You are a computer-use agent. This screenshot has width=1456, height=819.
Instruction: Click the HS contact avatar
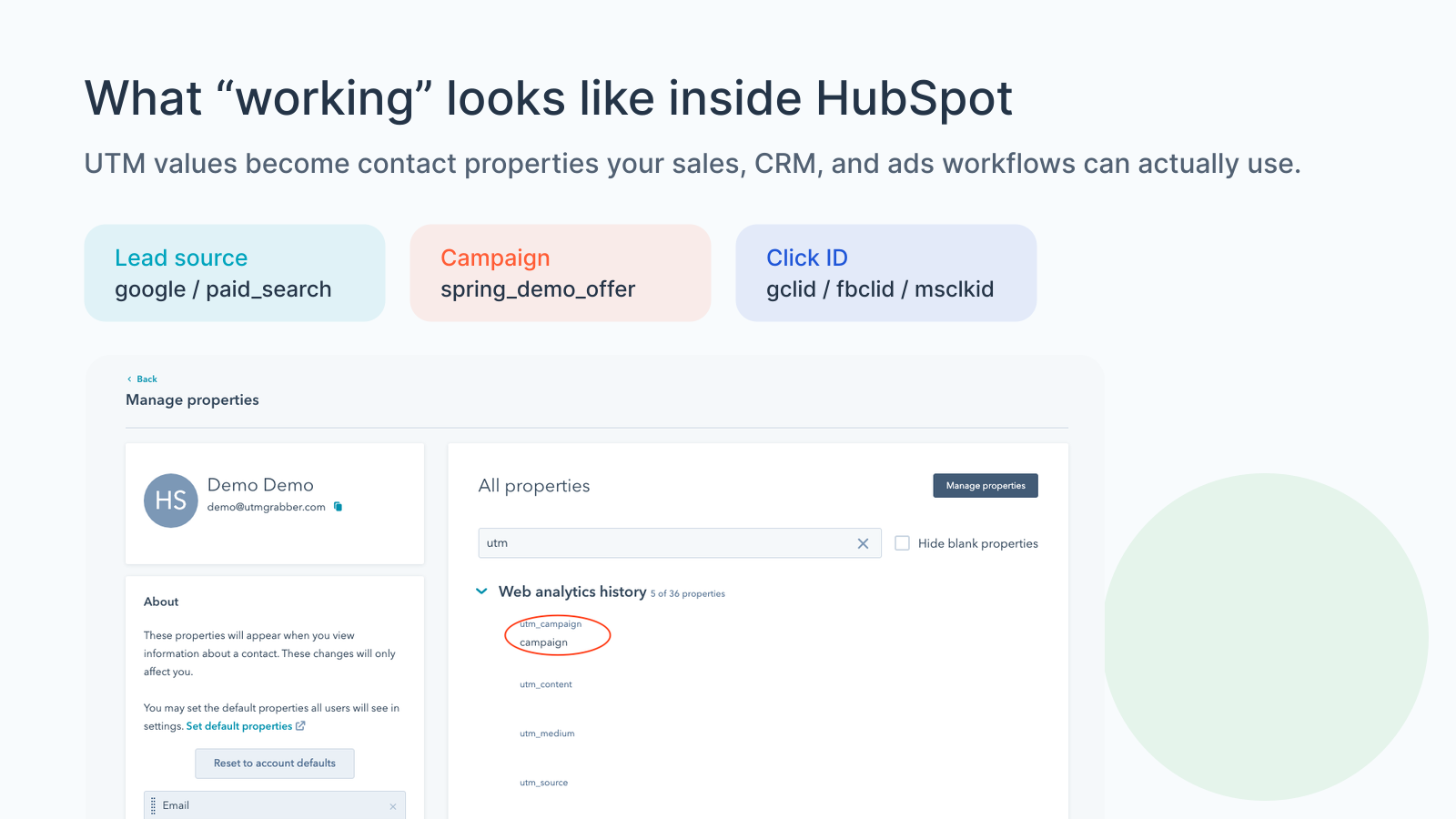click(x=171, y=500)
